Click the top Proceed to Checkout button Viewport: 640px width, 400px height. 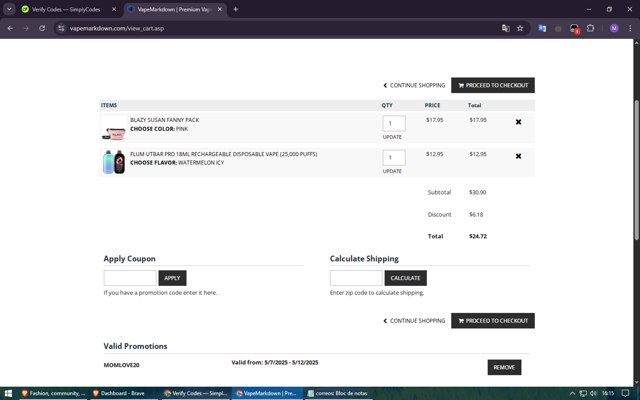click(x=493, y=85)
